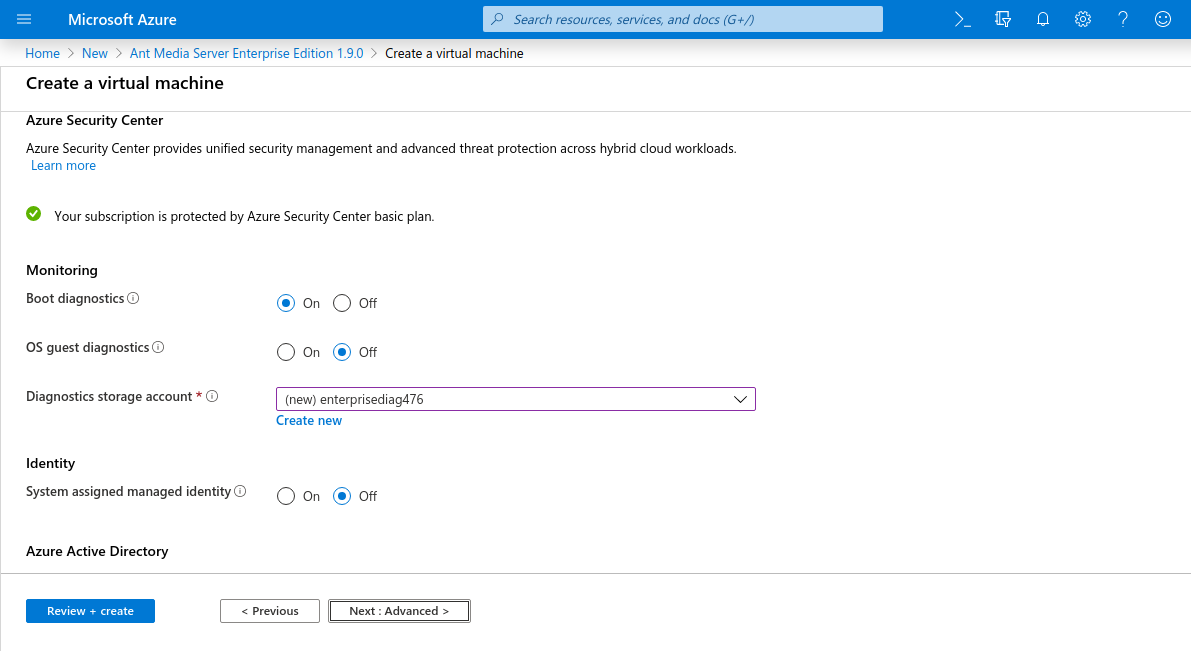
Task: Set Boot diagnostics to On
Action: click(286, 303)
